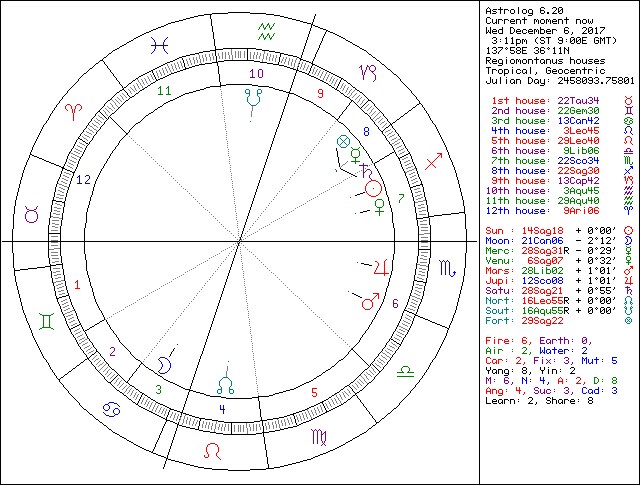Viewport: 640px width, 485px height.
Task: Click the '137°58E 36°11N' location line
Action: click(x=527, y=51)
